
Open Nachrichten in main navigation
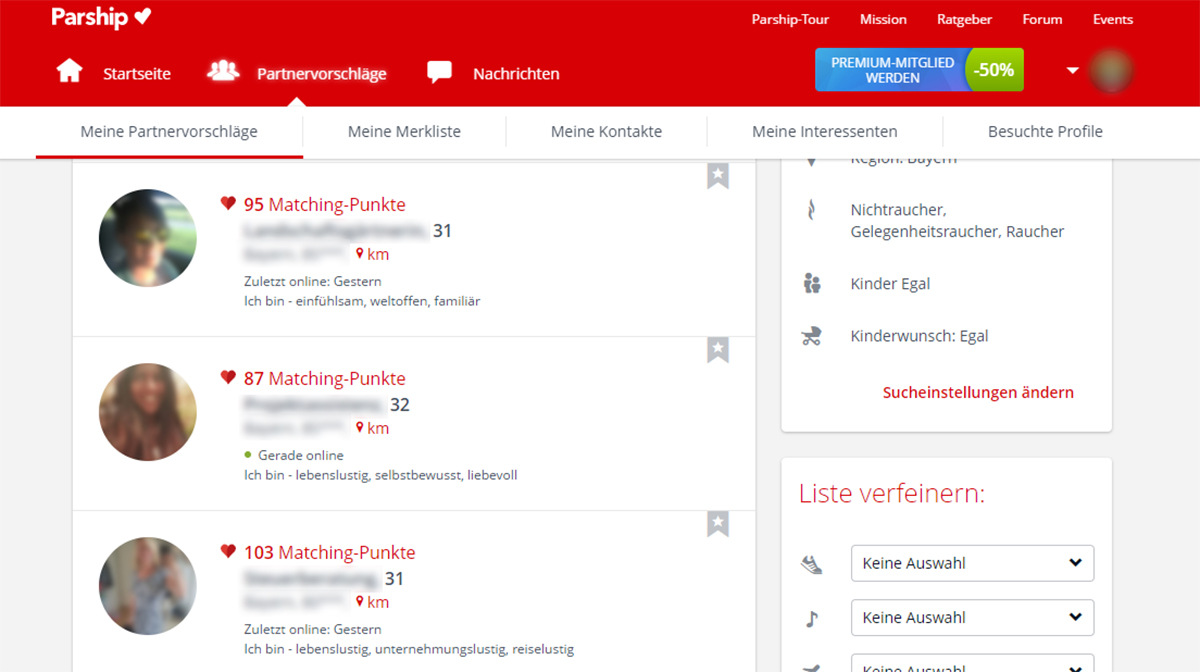516,73
